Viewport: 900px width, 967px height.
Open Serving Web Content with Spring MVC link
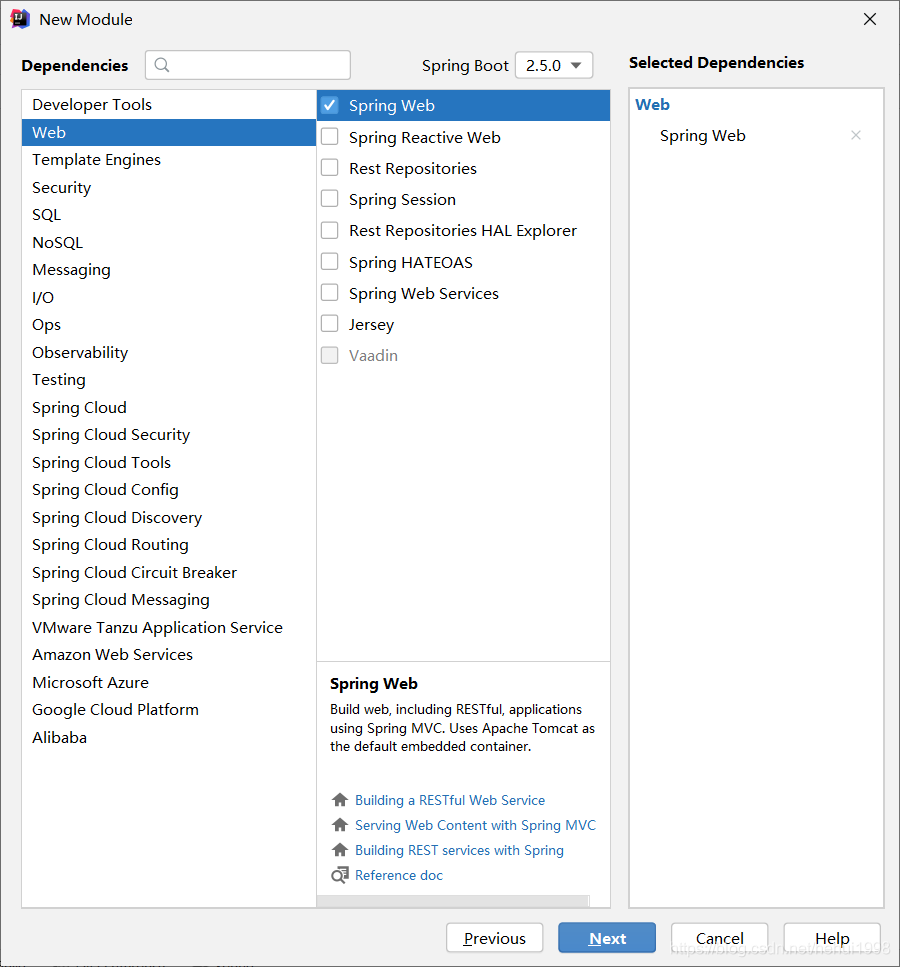coord(476,825)
